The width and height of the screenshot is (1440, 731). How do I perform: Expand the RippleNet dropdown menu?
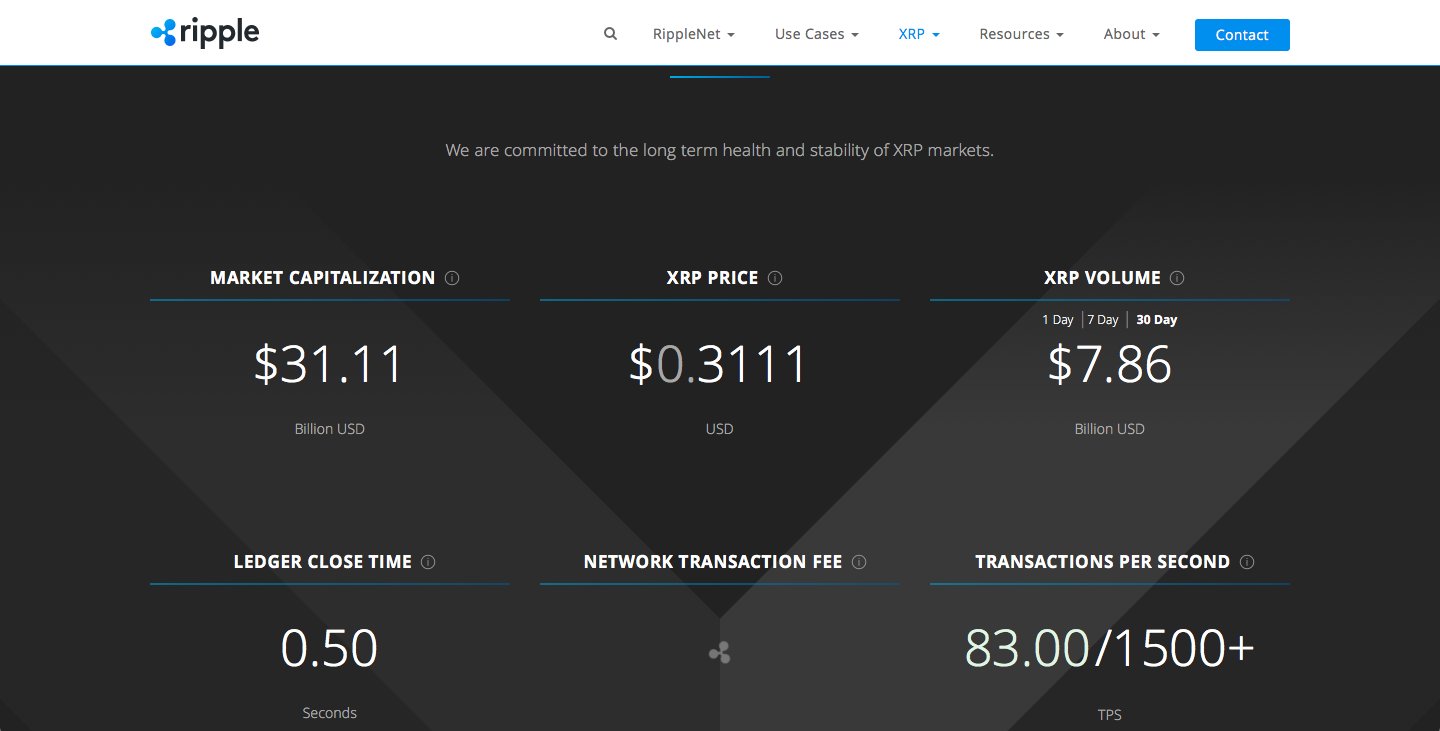click(694, 34)
